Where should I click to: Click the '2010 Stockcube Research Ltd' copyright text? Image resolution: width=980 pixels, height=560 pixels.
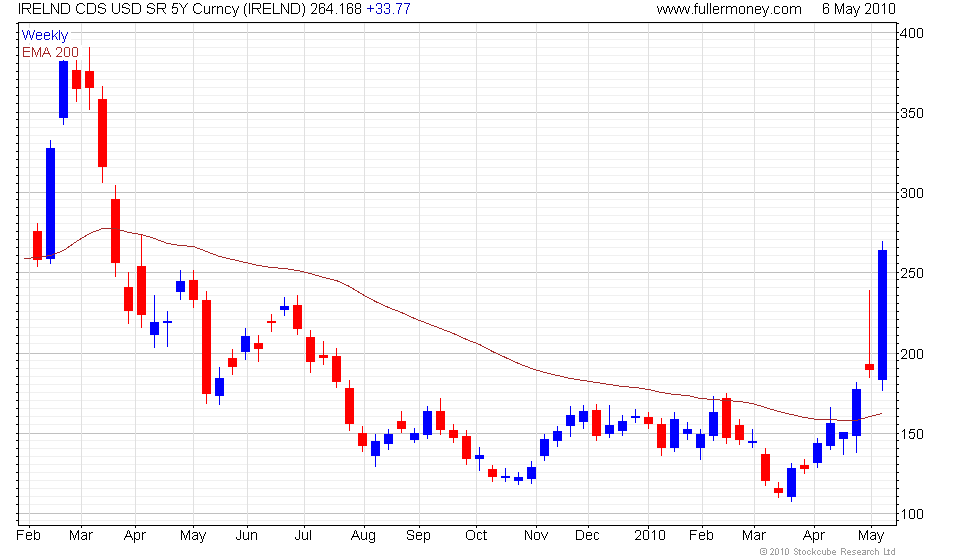[828, 552]
